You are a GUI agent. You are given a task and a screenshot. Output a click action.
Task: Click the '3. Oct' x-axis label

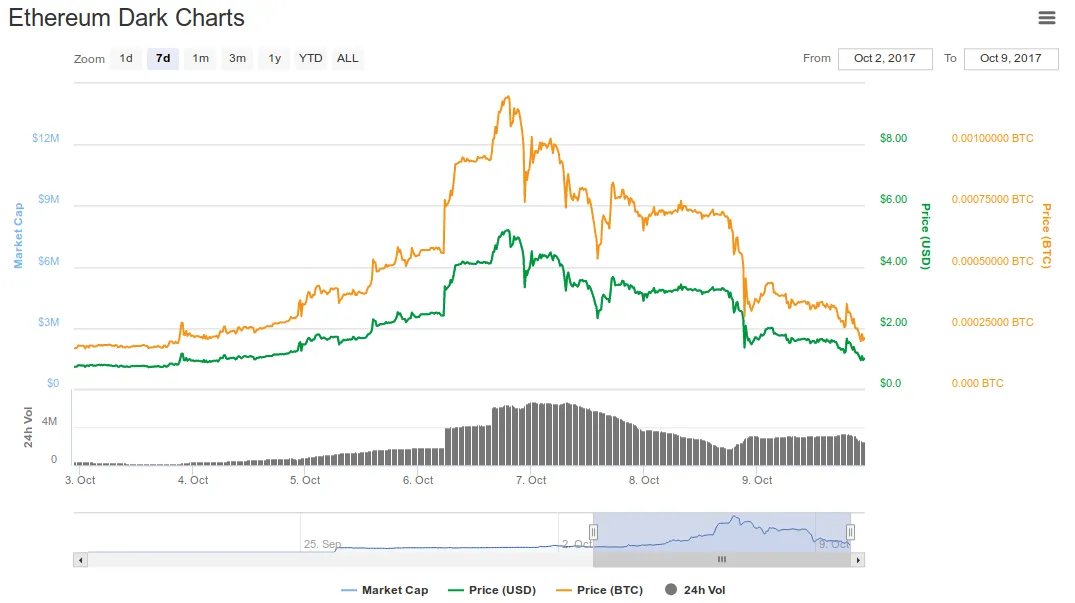[80, 480]
